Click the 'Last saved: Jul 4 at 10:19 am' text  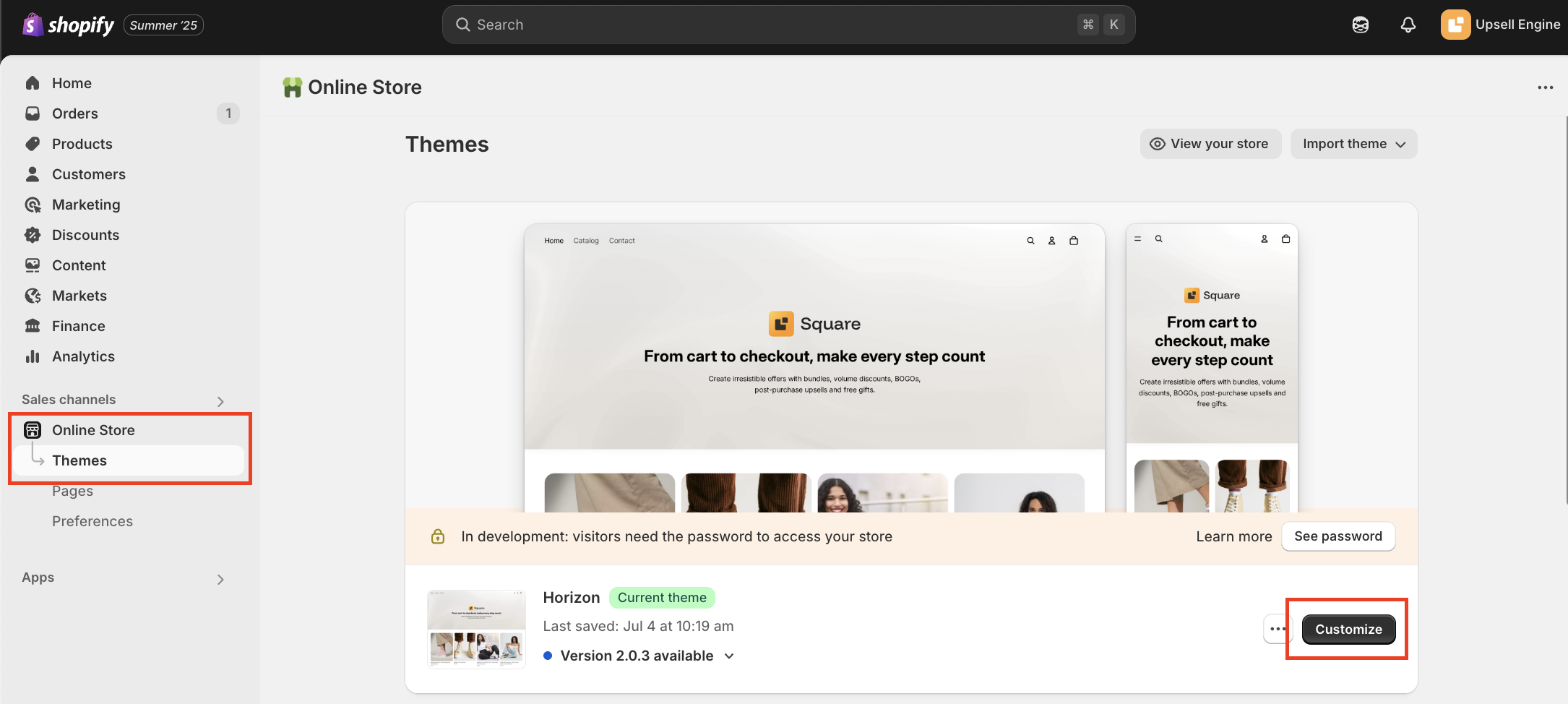638,626
